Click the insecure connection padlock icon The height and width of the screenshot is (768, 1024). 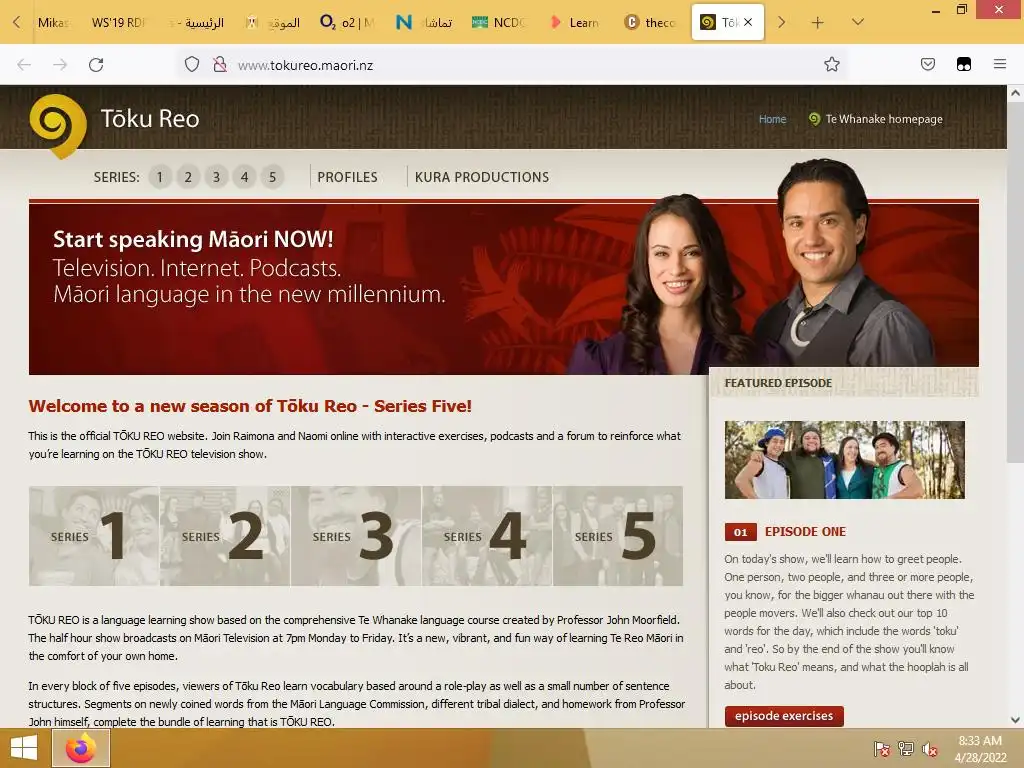pos(220,65)
